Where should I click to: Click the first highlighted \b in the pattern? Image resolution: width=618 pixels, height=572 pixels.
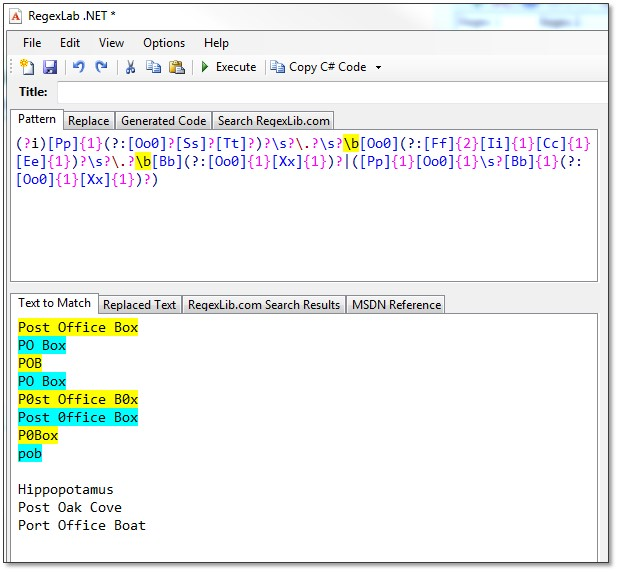[351, 143]
